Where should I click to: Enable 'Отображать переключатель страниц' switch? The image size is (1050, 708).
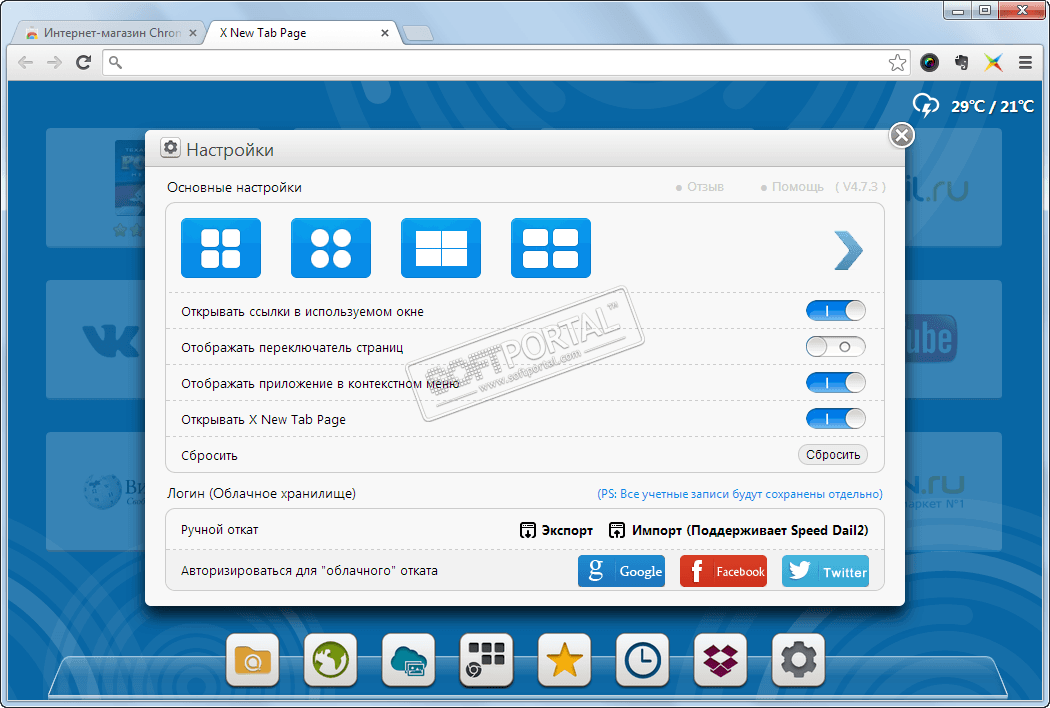[836, 347]
